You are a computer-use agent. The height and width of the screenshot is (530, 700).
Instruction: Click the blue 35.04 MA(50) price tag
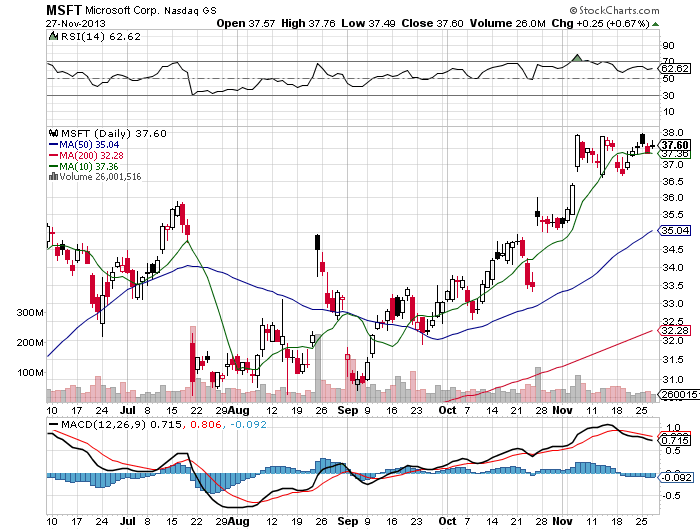tap(675, 231)
